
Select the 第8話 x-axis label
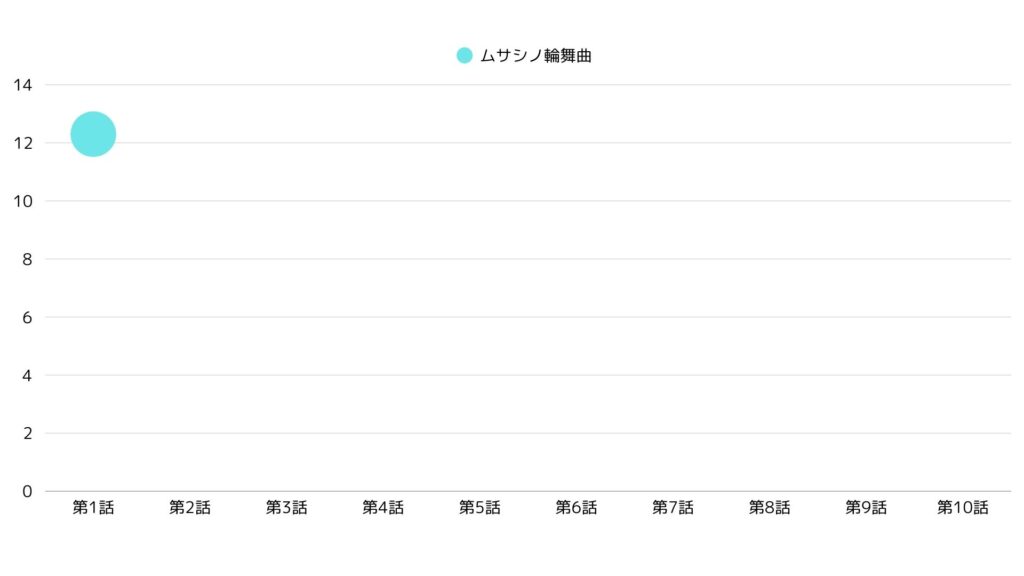tap(770, 507)
